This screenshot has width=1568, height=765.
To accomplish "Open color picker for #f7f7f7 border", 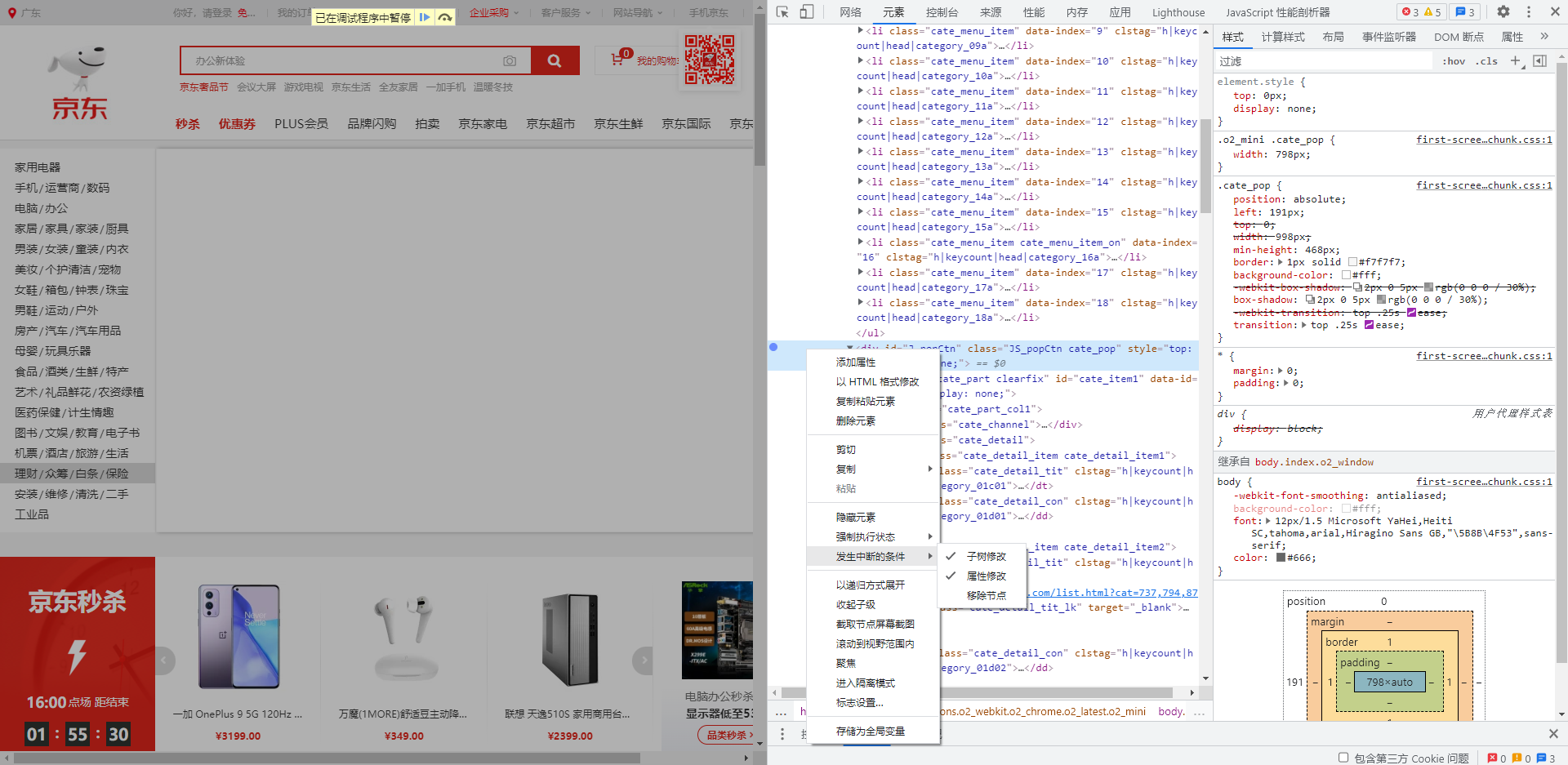I will (x=1352, y=263).
